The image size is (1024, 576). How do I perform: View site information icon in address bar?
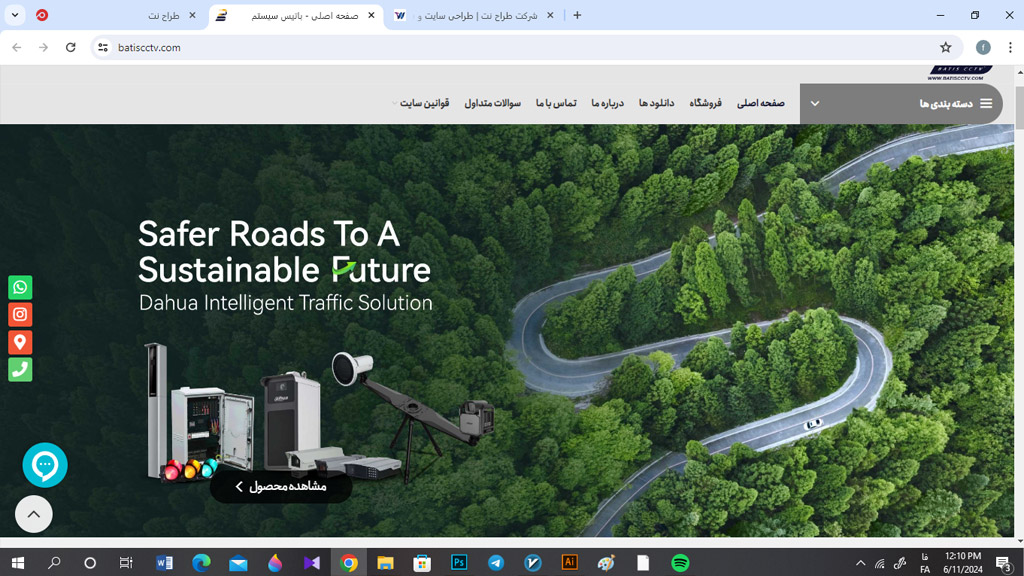(x=103, y=48)
